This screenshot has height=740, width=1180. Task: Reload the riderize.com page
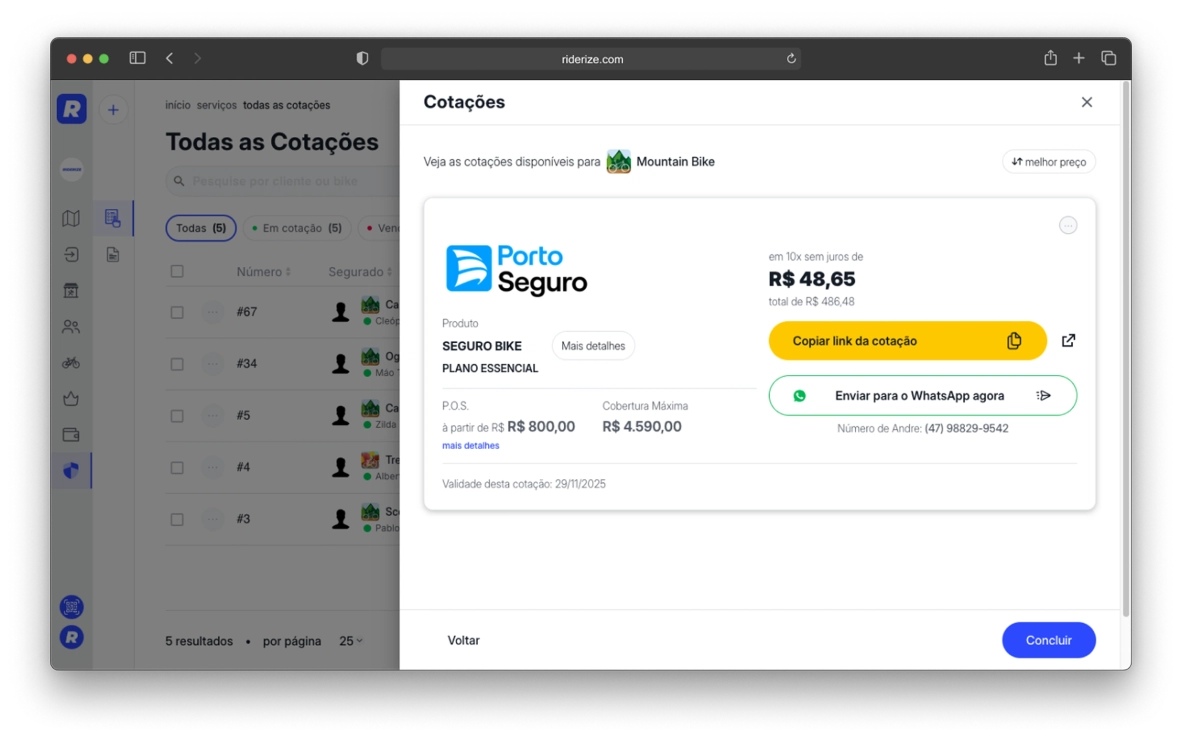pos(791,59)
